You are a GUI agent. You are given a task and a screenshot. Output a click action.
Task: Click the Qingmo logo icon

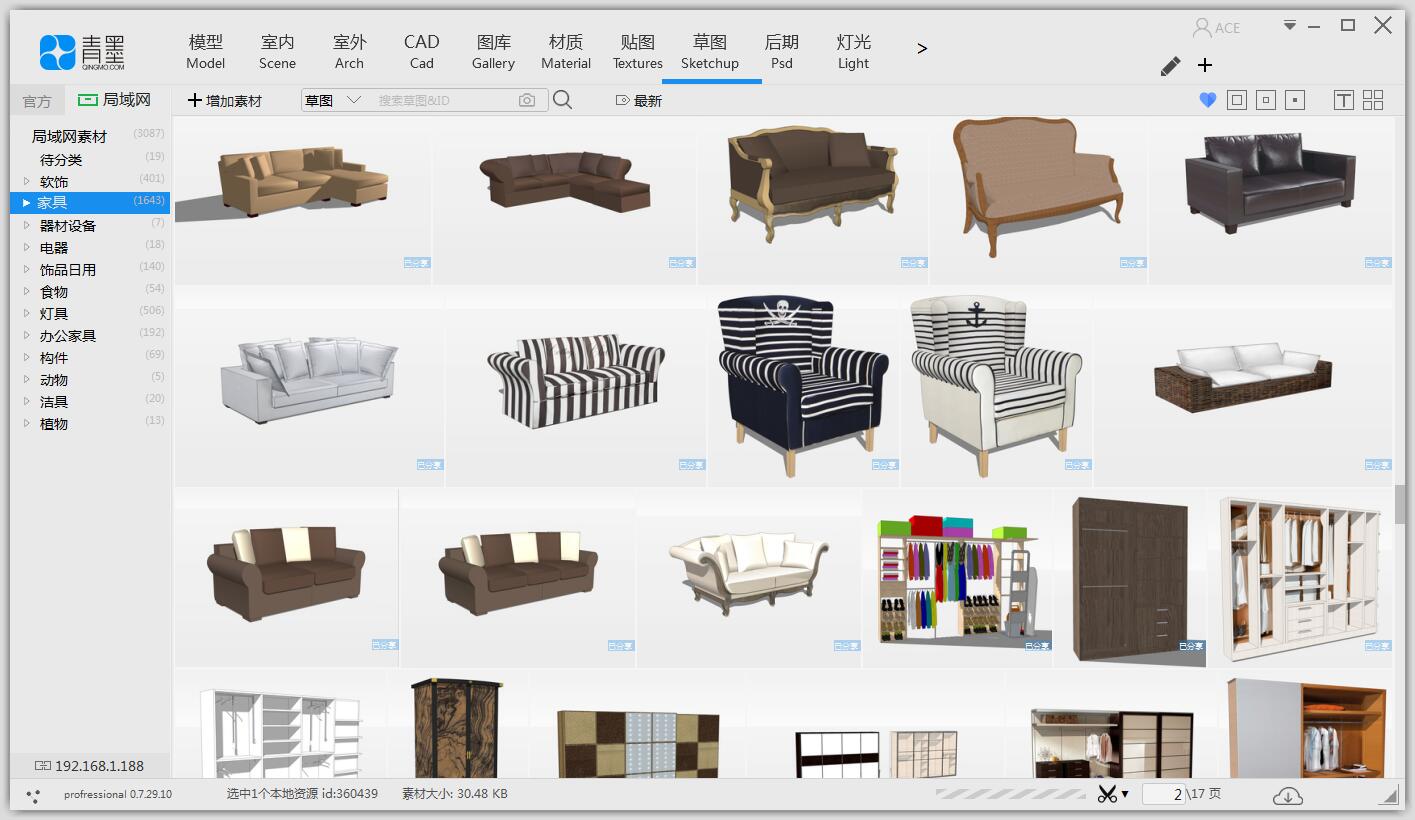tap(58, 52)
